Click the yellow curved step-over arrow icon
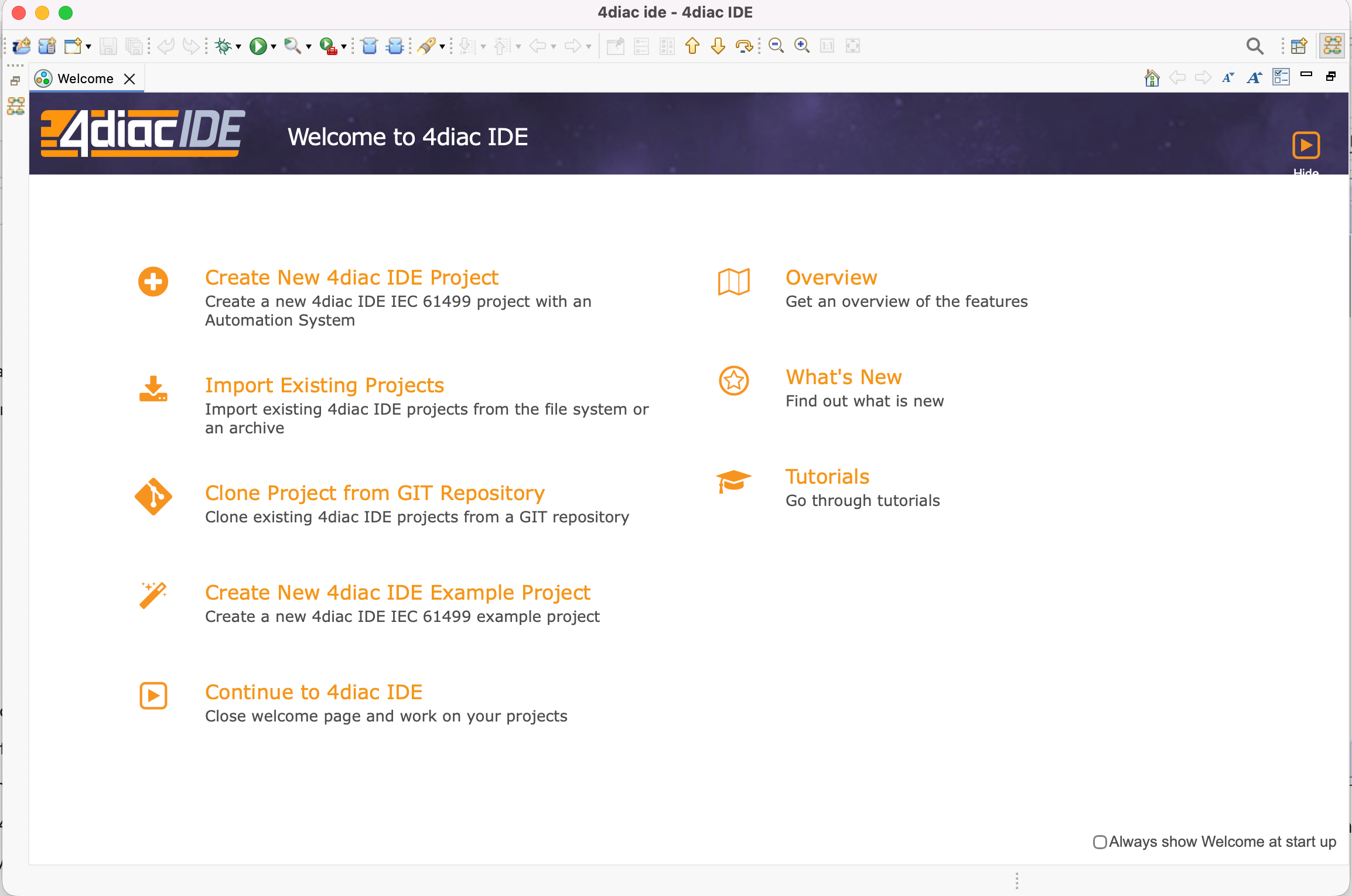The width and height of the screenshot is (1352, 896). pos(744,46)
